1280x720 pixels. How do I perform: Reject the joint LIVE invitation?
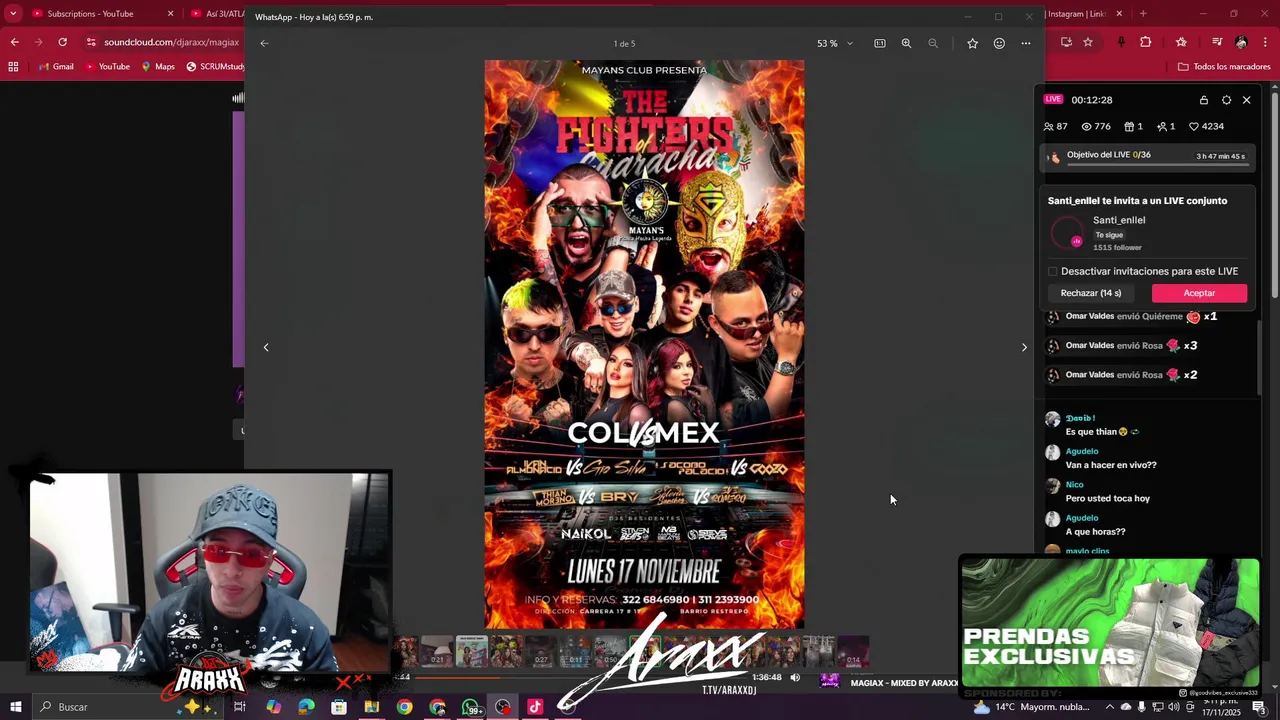1091,293
